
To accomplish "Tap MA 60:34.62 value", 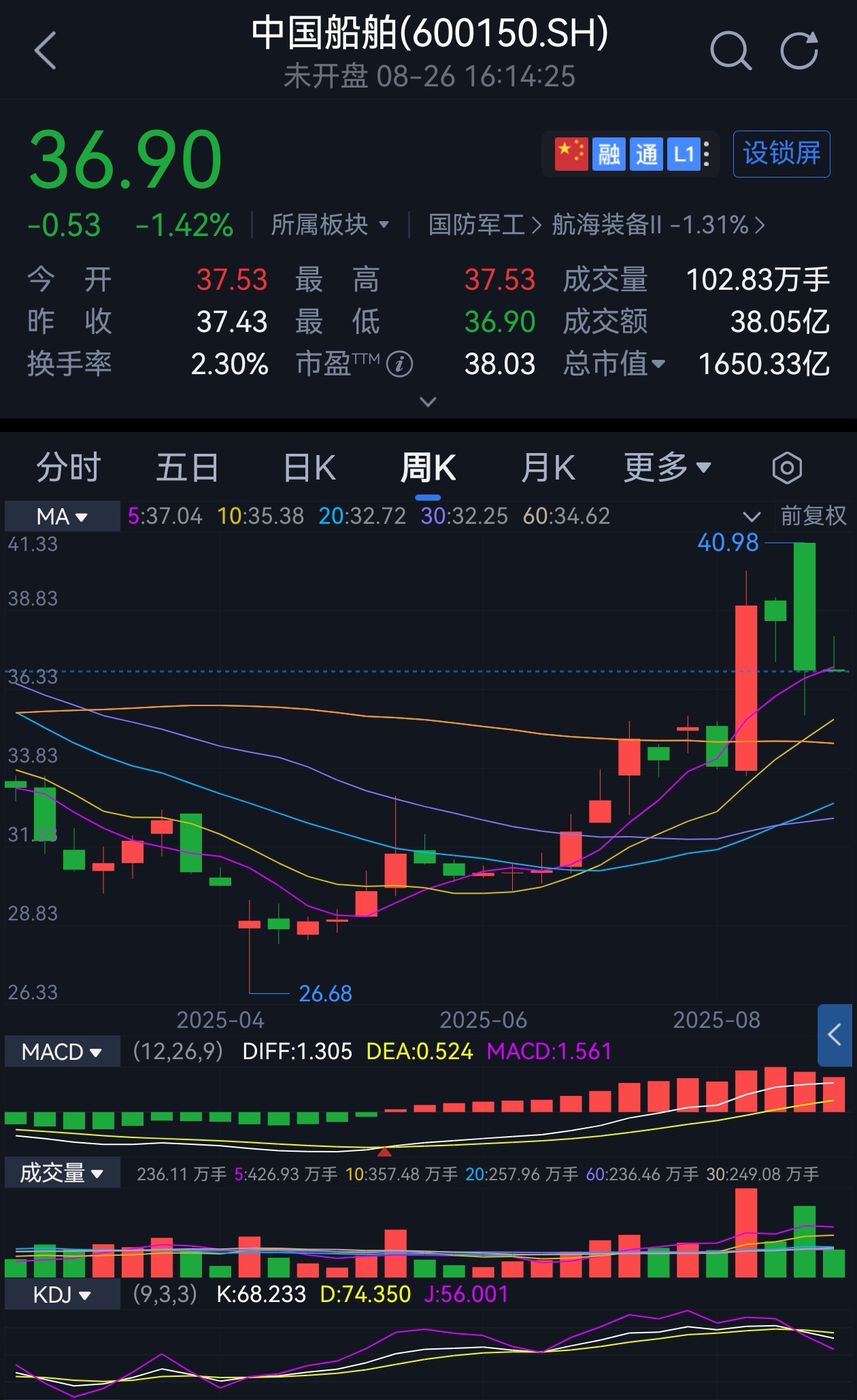I will point(566,516).
